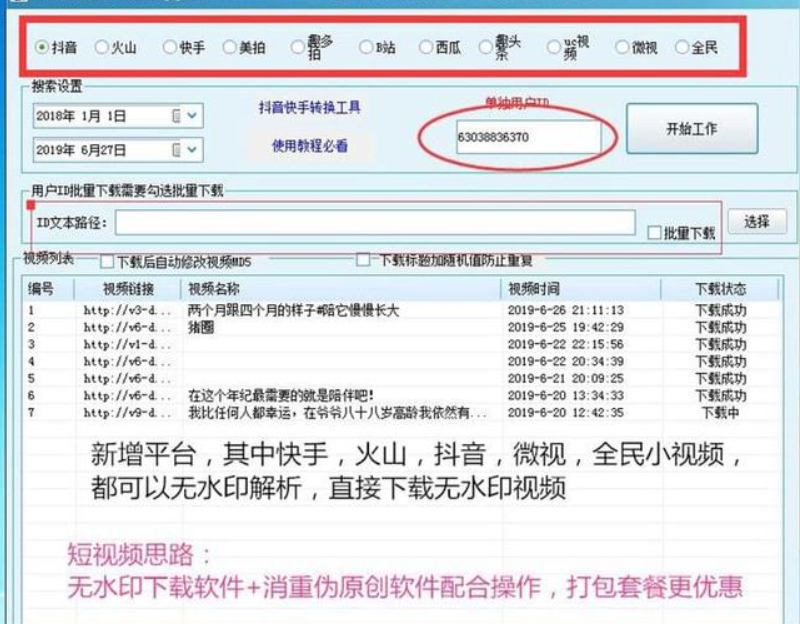Select the row dated 2019-6-21 20:09:25
Screen dimensions: 800x624
coord(402,379)
